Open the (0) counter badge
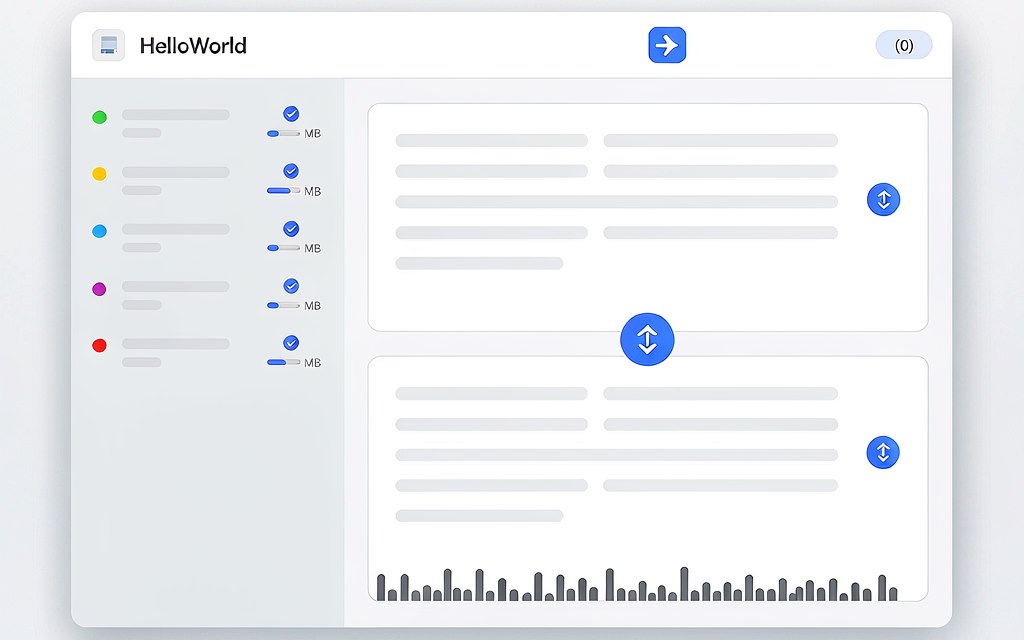 click(904, 45)
